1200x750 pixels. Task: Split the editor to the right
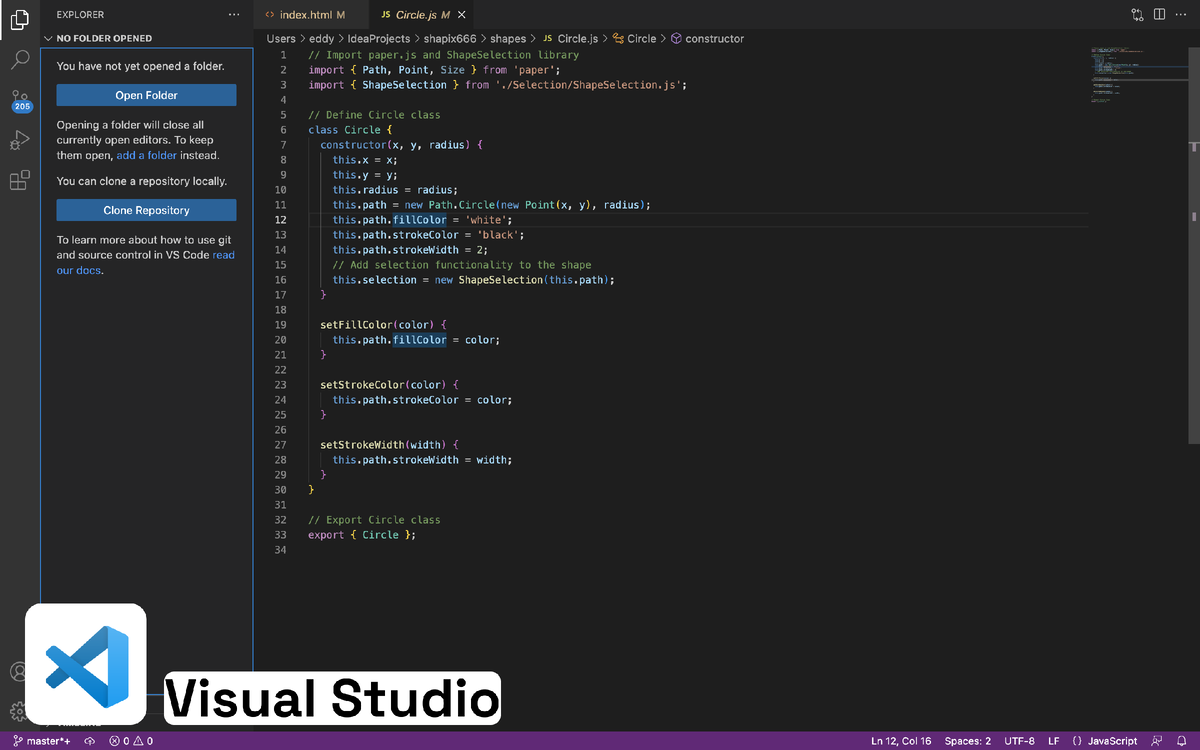click(x=1159, y=15)
